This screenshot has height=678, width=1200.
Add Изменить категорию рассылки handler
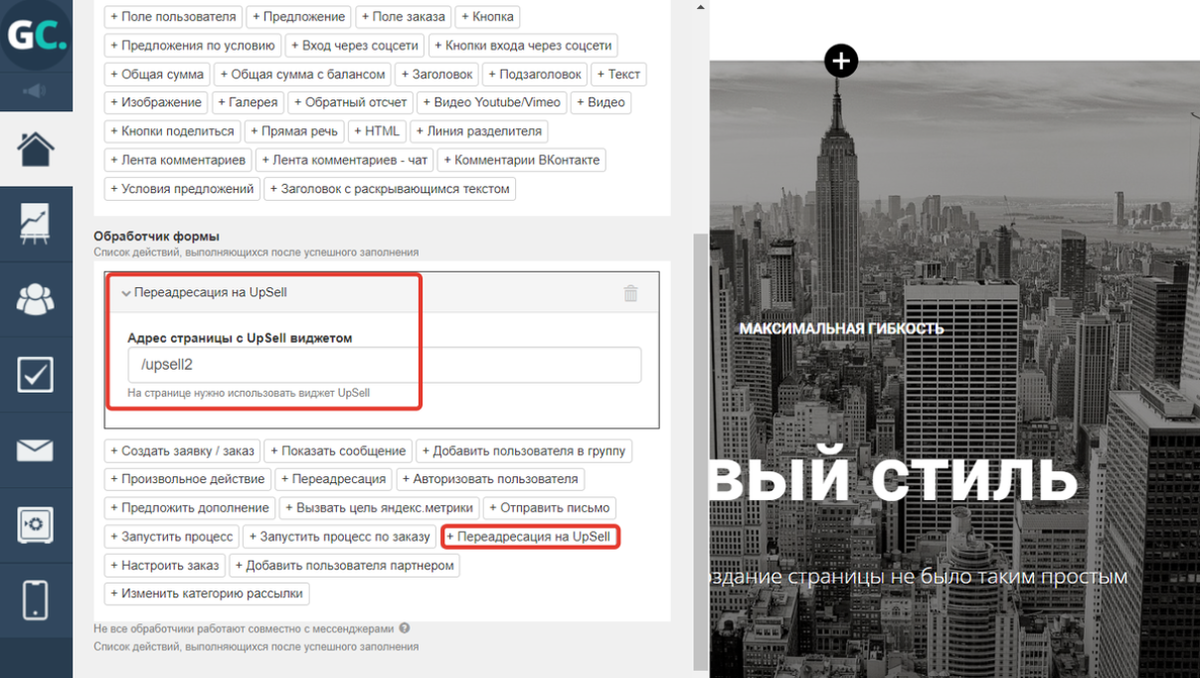point(207,594)
